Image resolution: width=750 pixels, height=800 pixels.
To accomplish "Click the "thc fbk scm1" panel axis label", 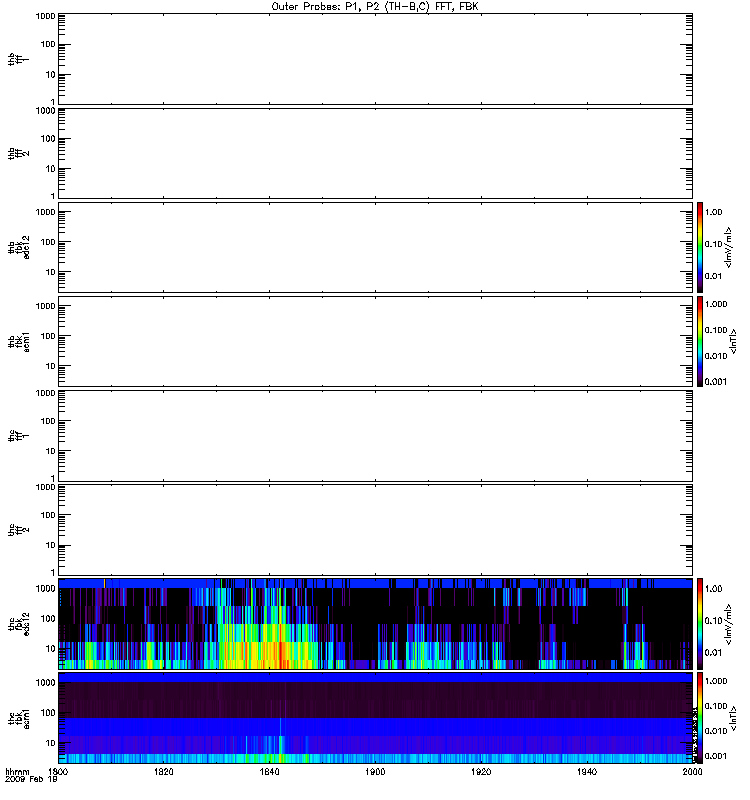I will 19,718.
